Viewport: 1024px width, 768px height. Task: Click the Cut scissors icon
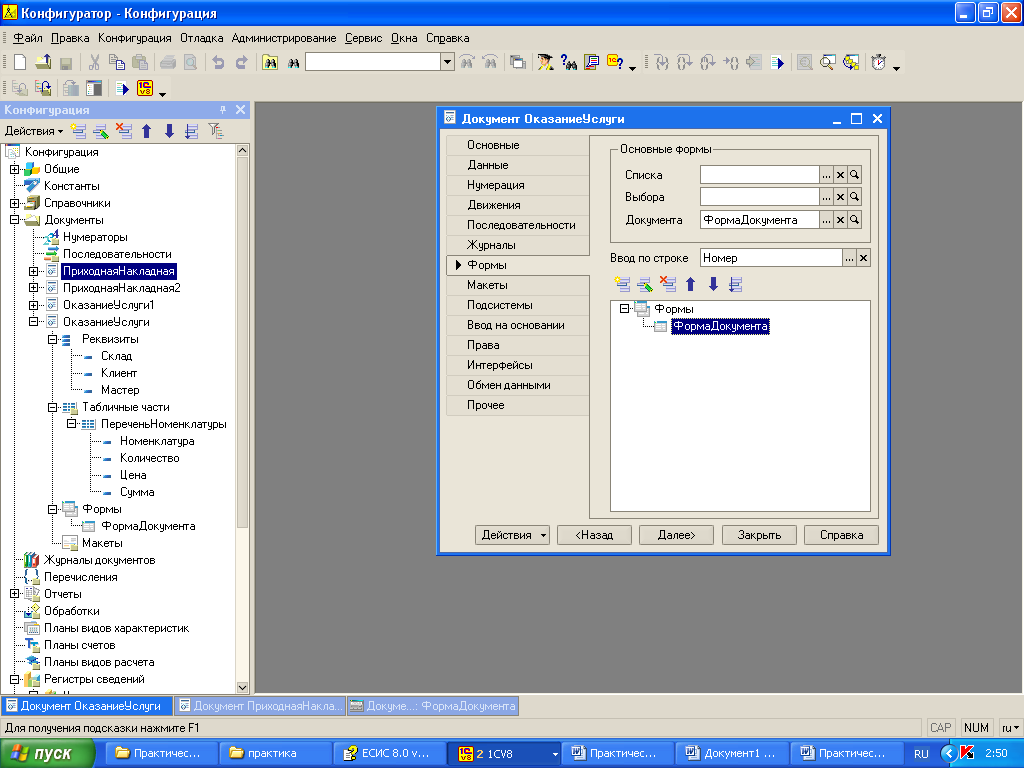(x=95, y=62)
